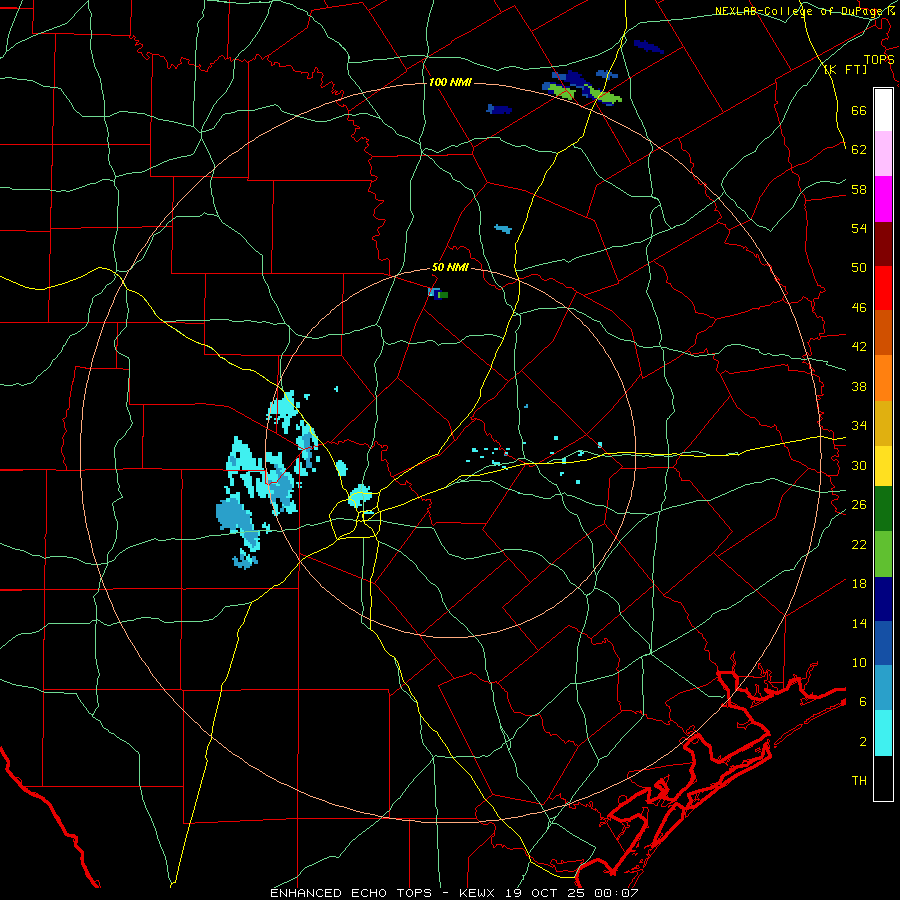The image size is (900, 900).
Task: Click the light green legend swatch
Action: [883, 554]
